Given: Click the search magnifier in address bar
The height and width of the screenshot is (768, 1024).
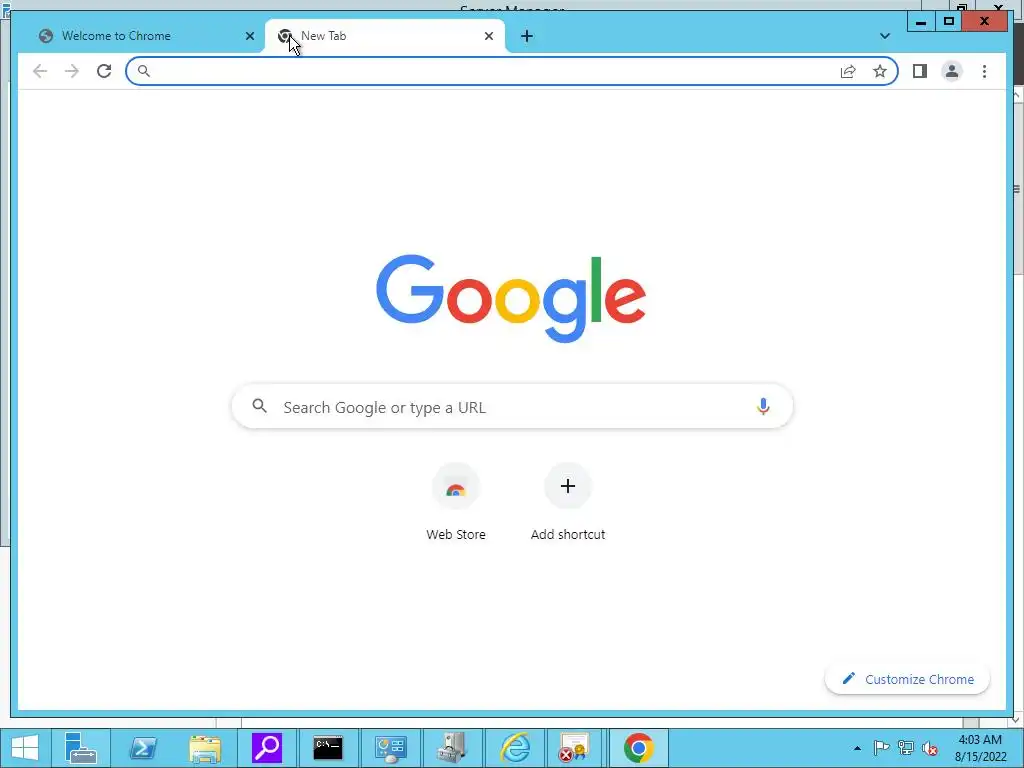Looking at the screenshot, I should tap(144, 71).
